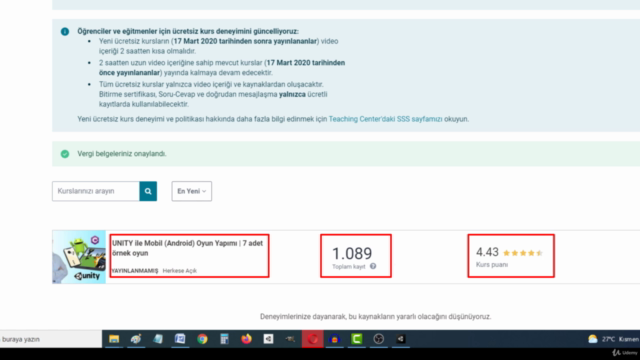Viewport: 640px width, 360px height.
Task: Open the UNITY Android course thumbnail
Action: coord(79,257)
